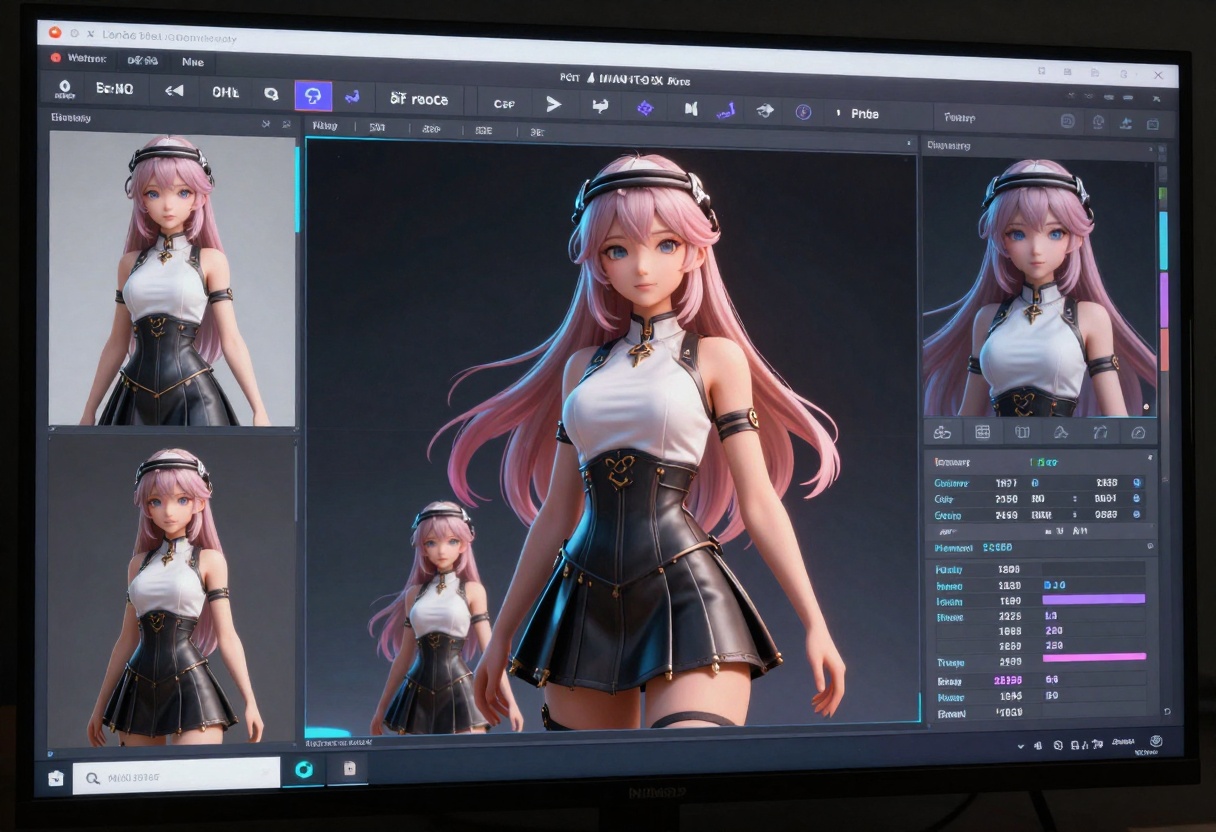Open the book-shaped properties tab icon

tap(1021, 432)
